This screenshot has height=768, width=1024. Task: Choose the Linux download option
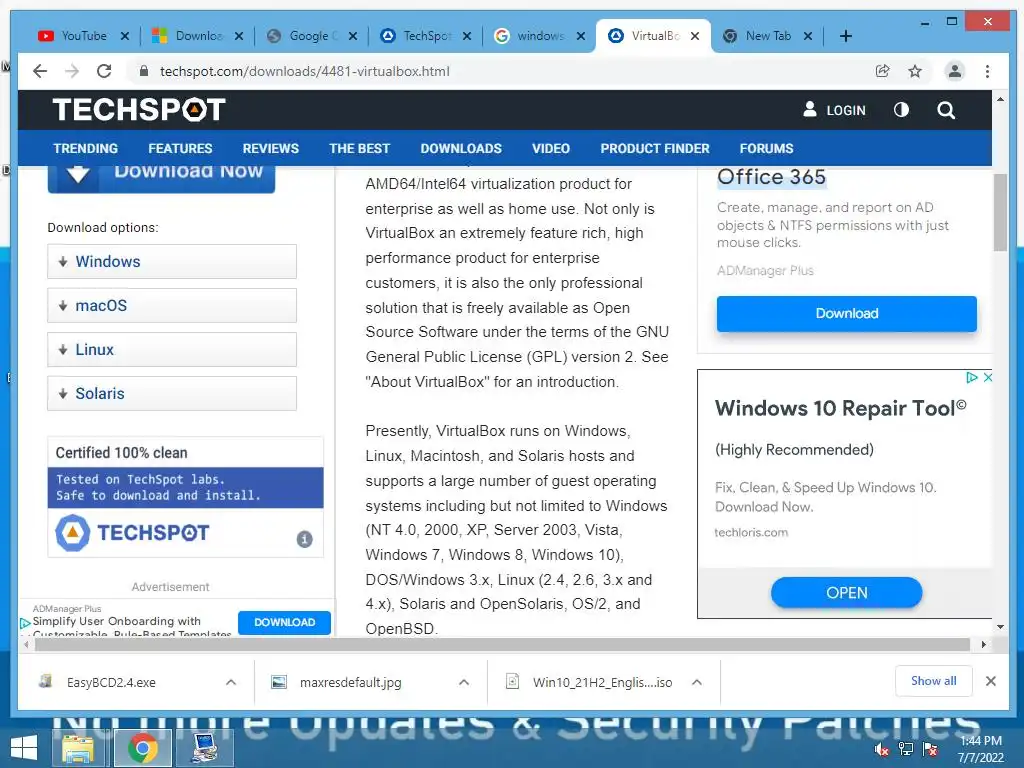tap(172, 349)
